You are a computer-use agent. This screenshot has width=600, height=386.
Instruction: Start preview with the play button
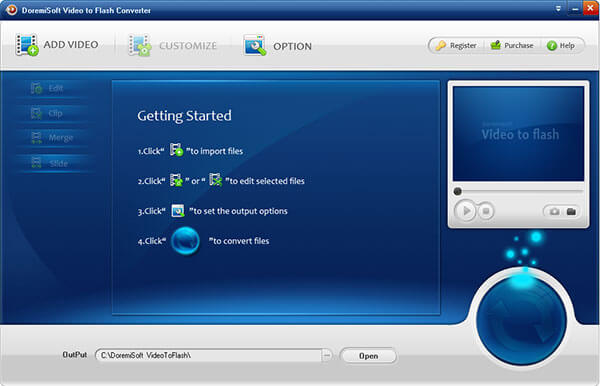pos(465,211)
